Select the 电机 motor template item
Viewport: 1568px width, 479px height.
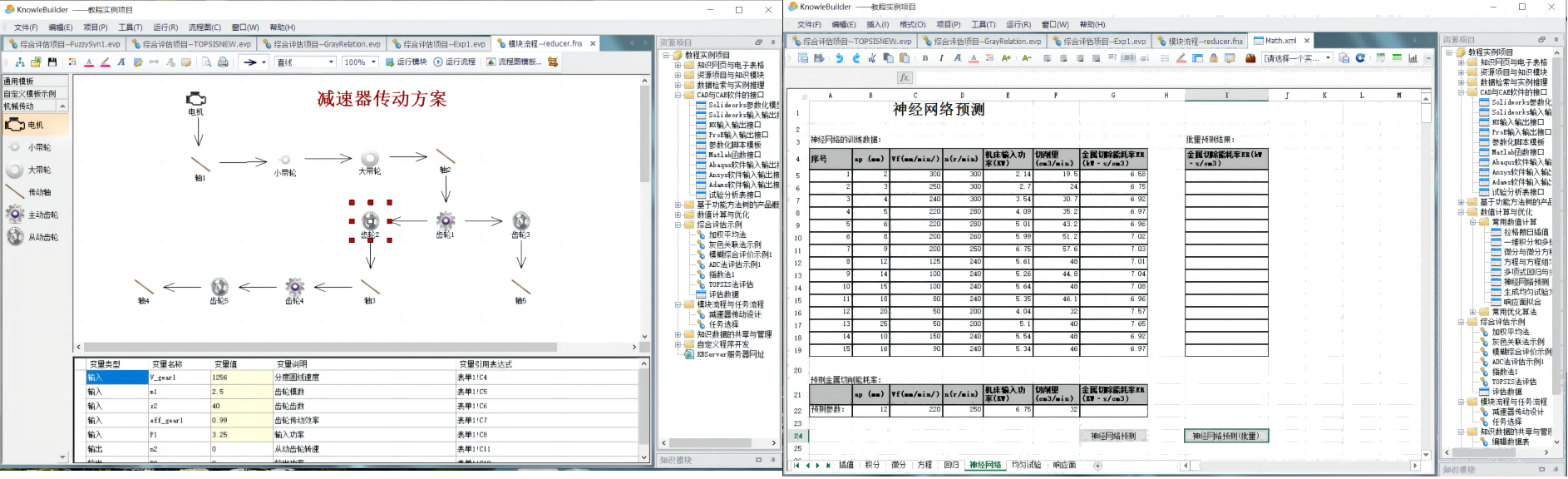tap(35, 125)
